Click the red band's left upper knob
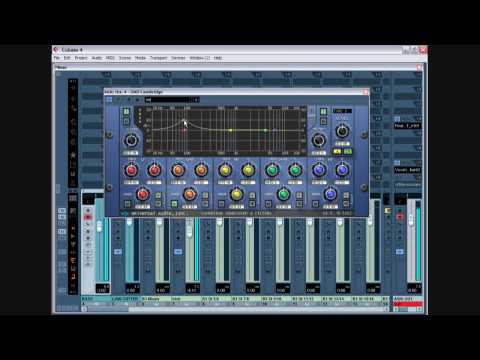 (131, 170)
